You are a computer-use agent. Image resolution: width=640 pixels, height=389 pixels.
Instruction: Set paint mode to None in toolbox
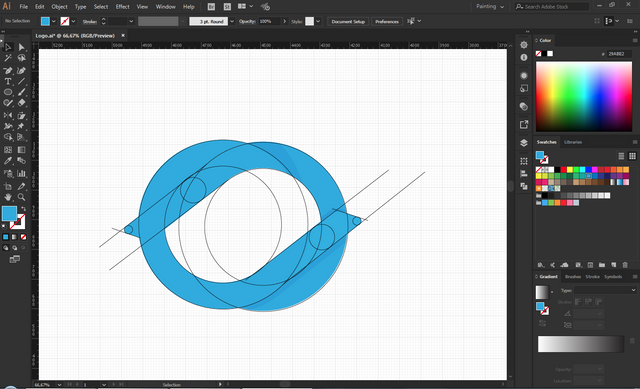(x=23, y=237)
